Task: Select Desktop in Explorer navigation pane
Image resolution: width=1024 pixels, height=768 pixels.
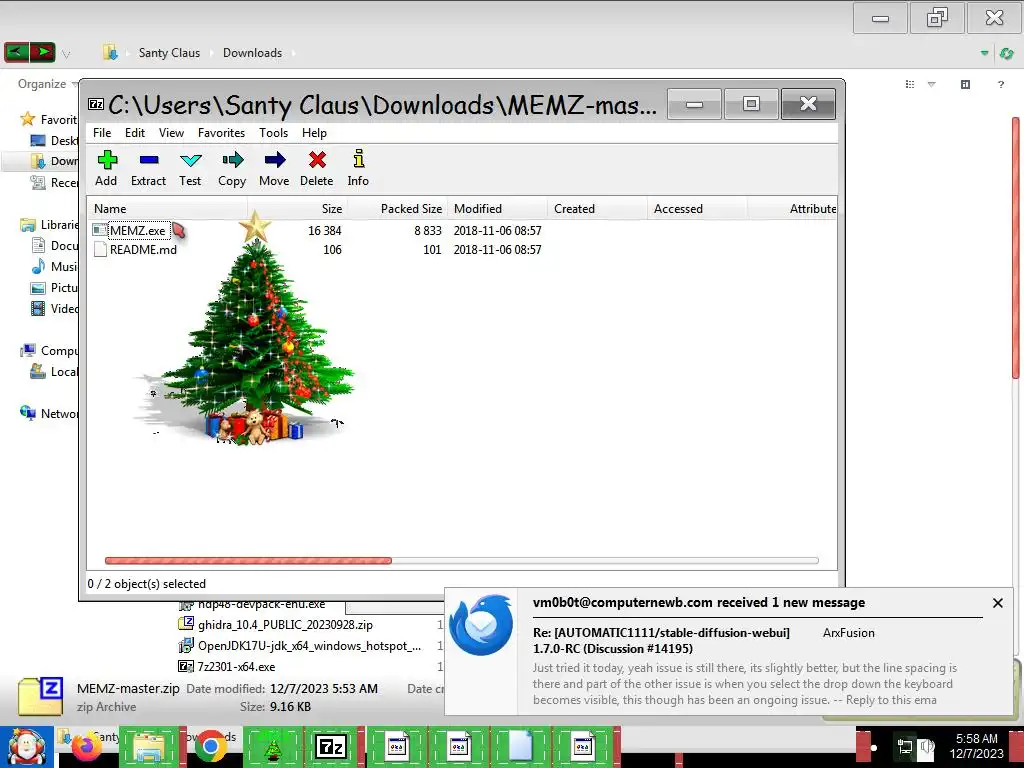Action: (55, 140)
